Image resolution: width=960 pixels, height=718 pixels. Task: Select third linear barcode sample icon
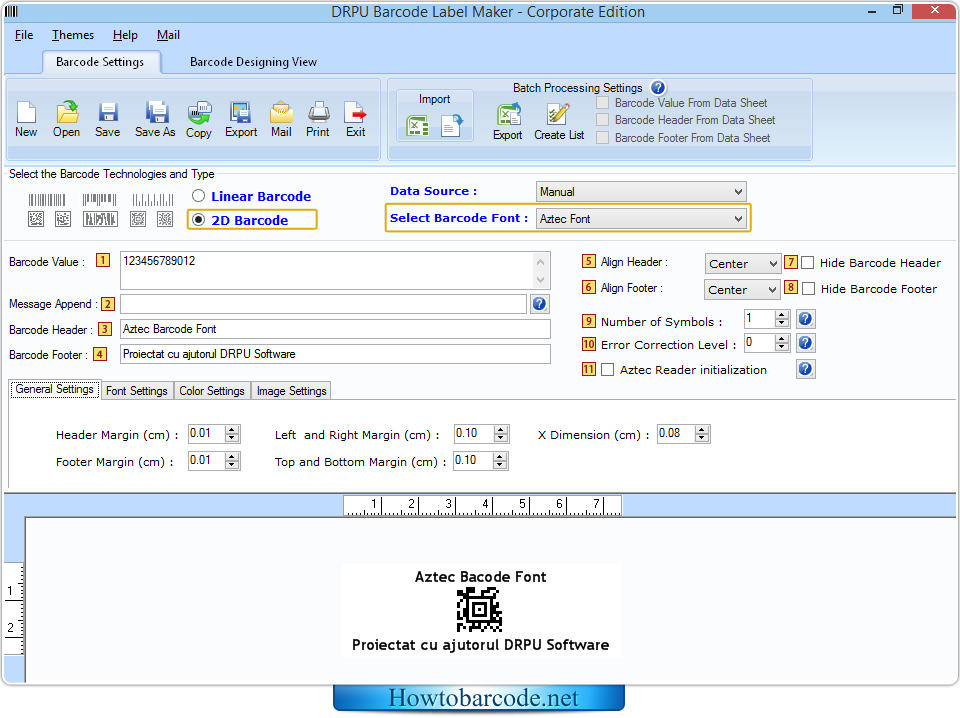click(x=153, y=200)
